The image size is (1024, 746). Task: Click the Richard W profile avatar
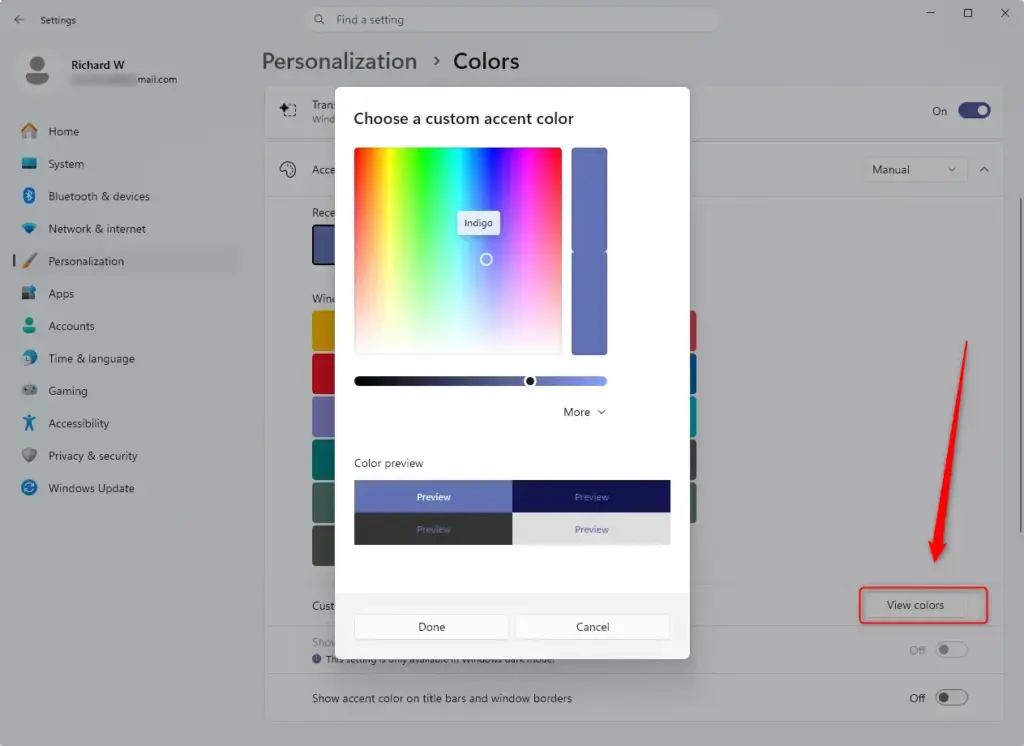click(37, 71)
